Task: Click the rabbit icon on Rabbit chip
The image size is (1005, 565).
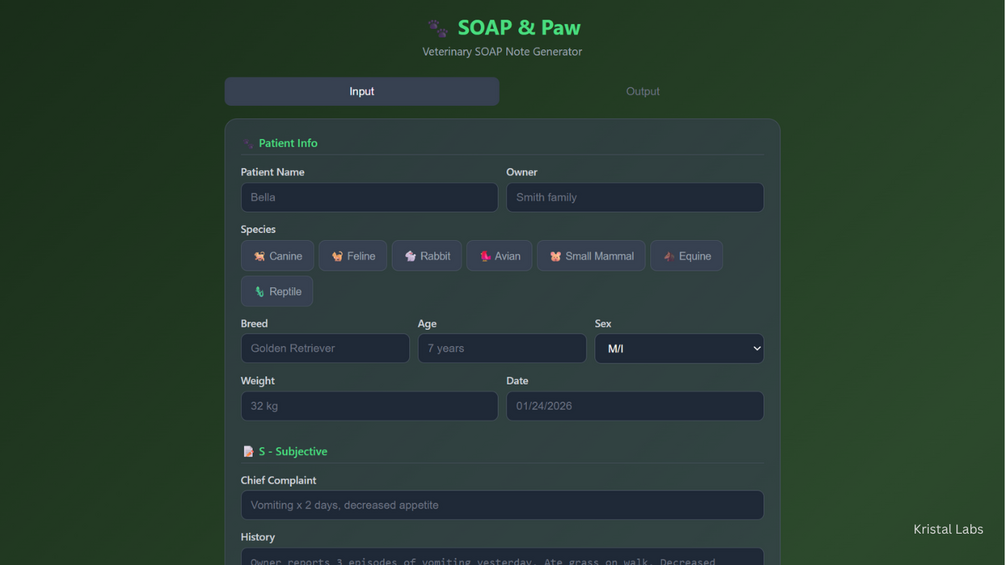Action: click(x=410, y=257)
